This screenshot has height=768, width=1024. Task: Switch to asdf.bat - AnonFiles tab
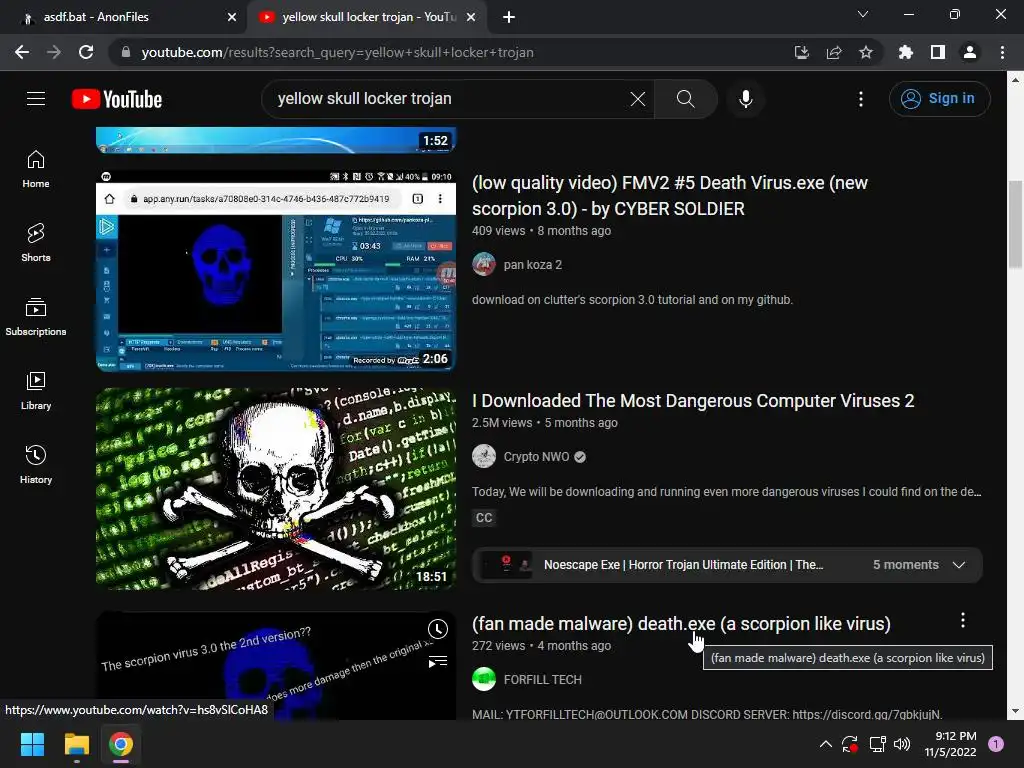[x=124, y=17]
